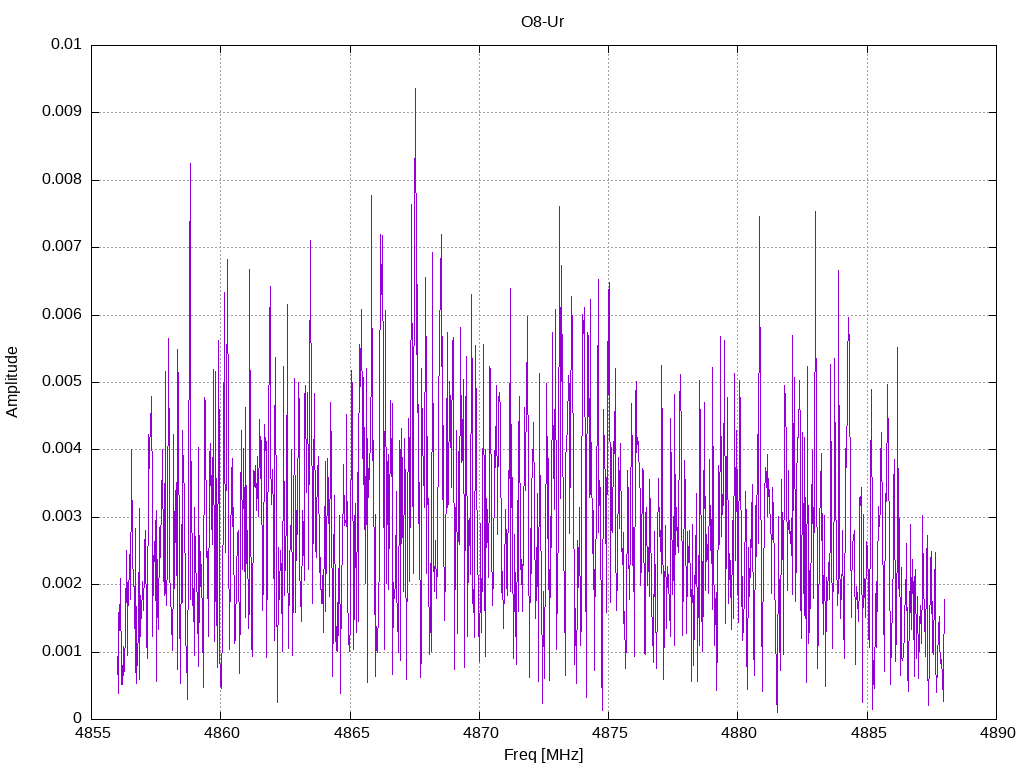This screenshot has height=768, width=1024.
Task: Click the x-axis tick label 4865
Action: (351, 733)
